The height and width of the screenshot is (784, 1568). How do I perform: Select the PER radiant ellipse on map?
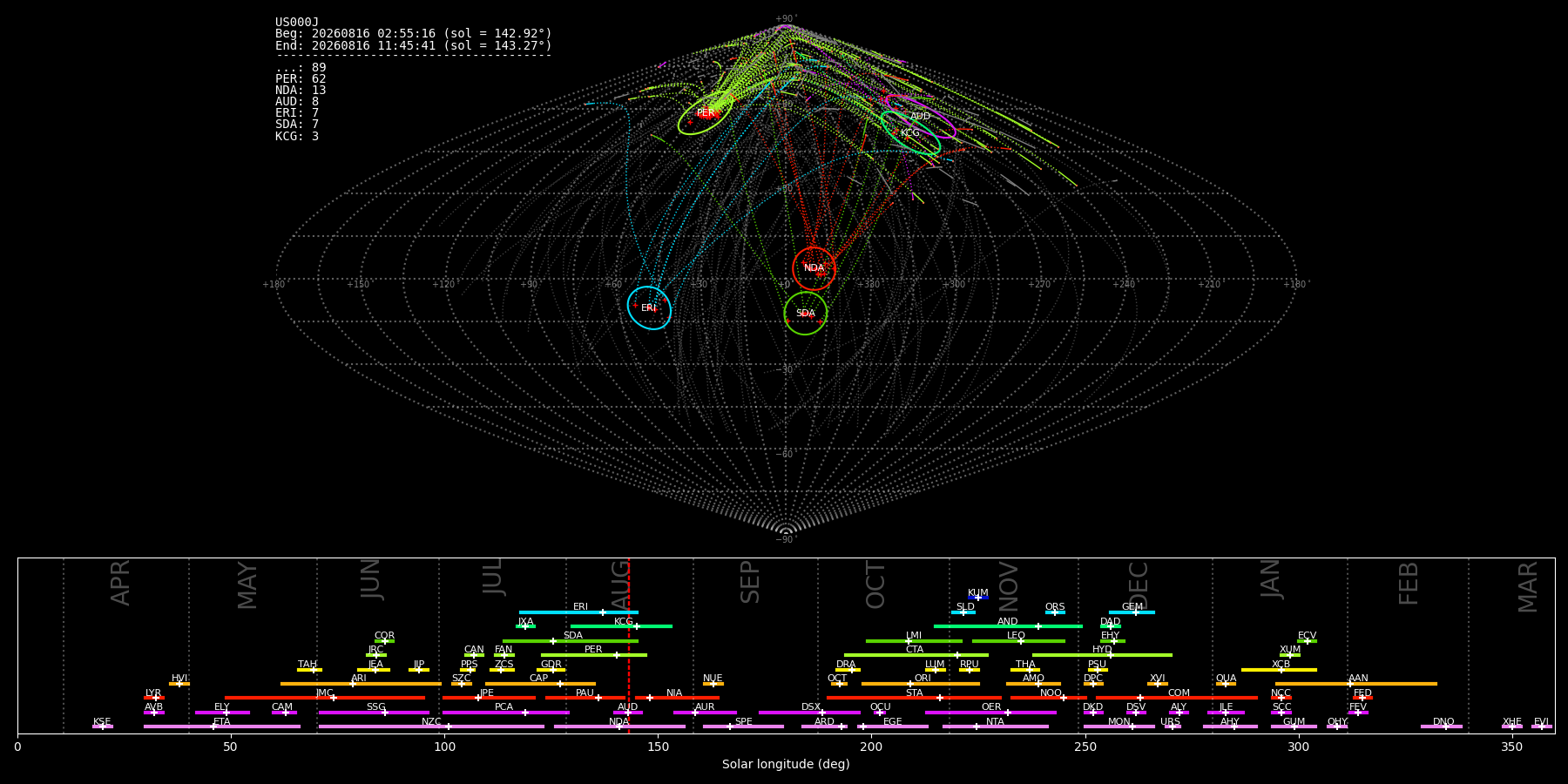706,113
